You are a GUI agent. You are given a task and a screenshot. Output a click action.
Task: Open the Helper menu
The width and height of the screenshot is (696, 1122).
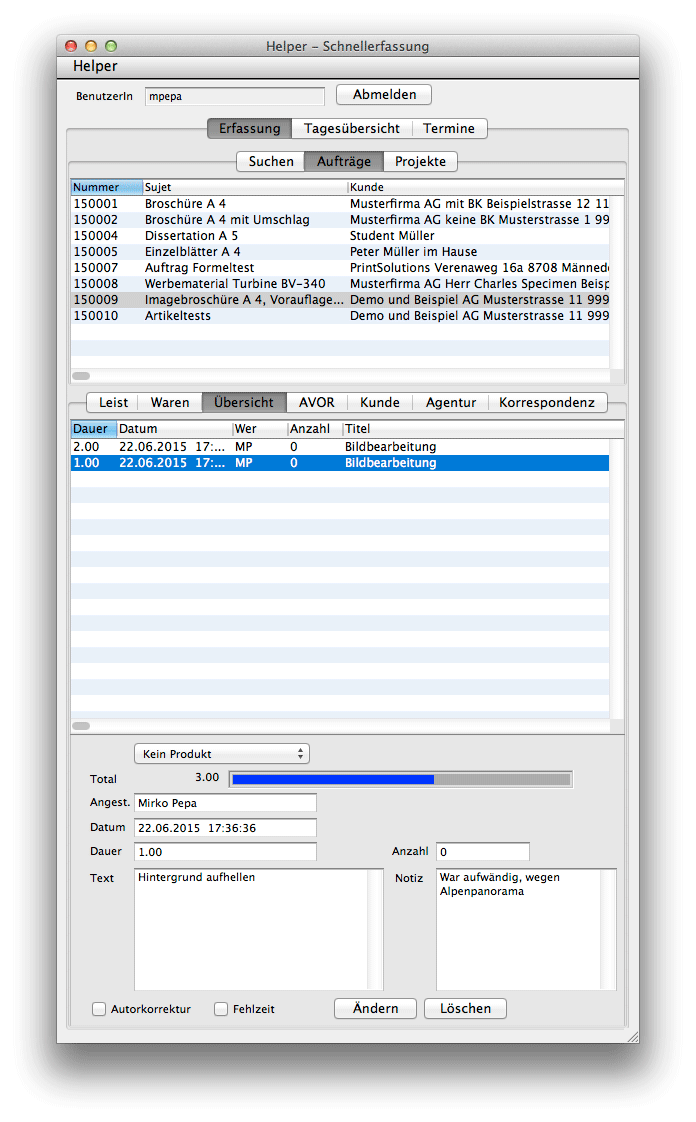point(95,67)
